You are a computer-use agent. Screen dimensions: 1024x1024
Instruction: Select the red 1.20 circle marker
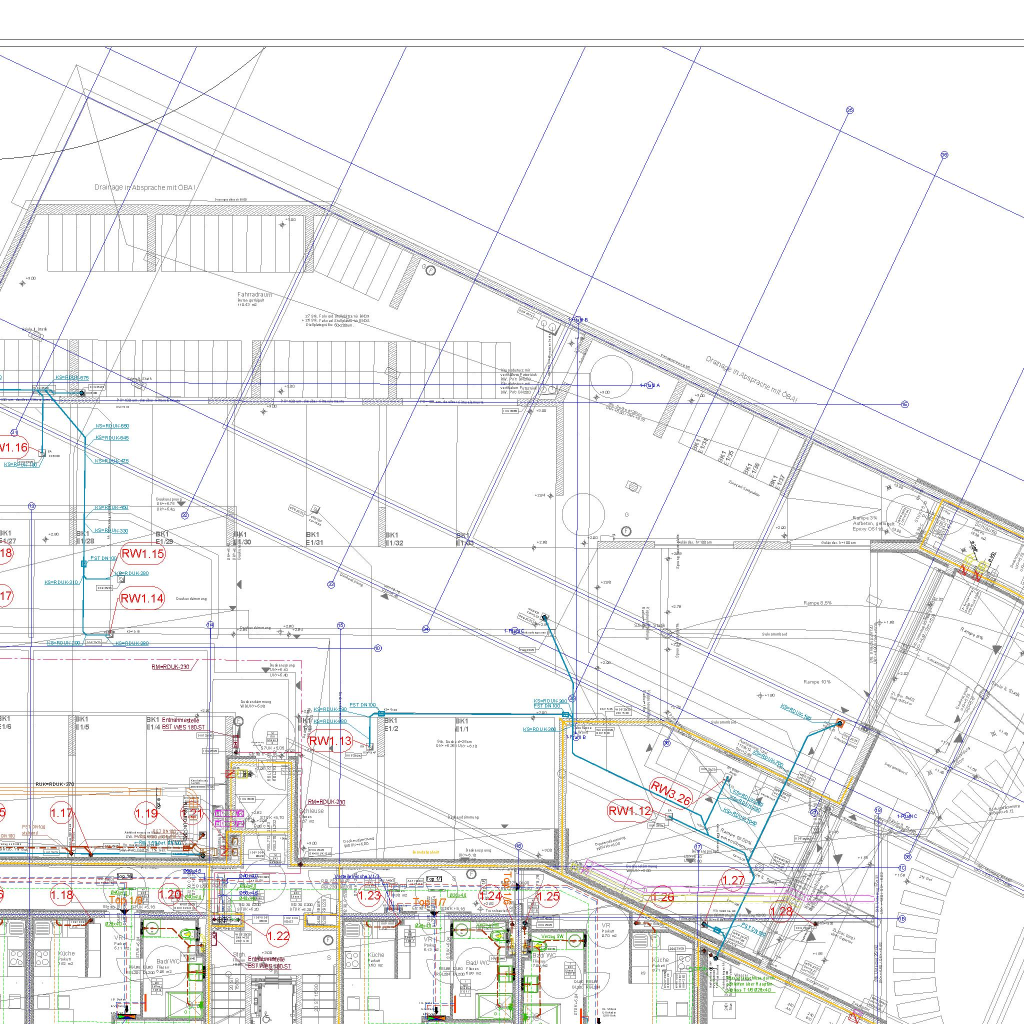coord(170,895)
